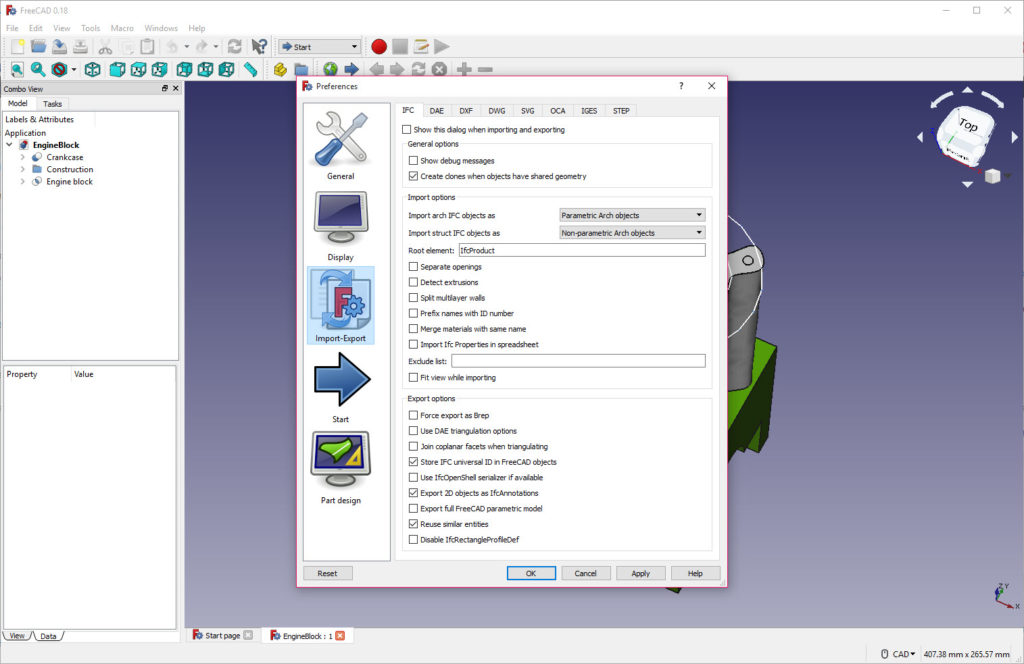
Task: Open a file using the folder icon
Action: click(x=39, y=46)
